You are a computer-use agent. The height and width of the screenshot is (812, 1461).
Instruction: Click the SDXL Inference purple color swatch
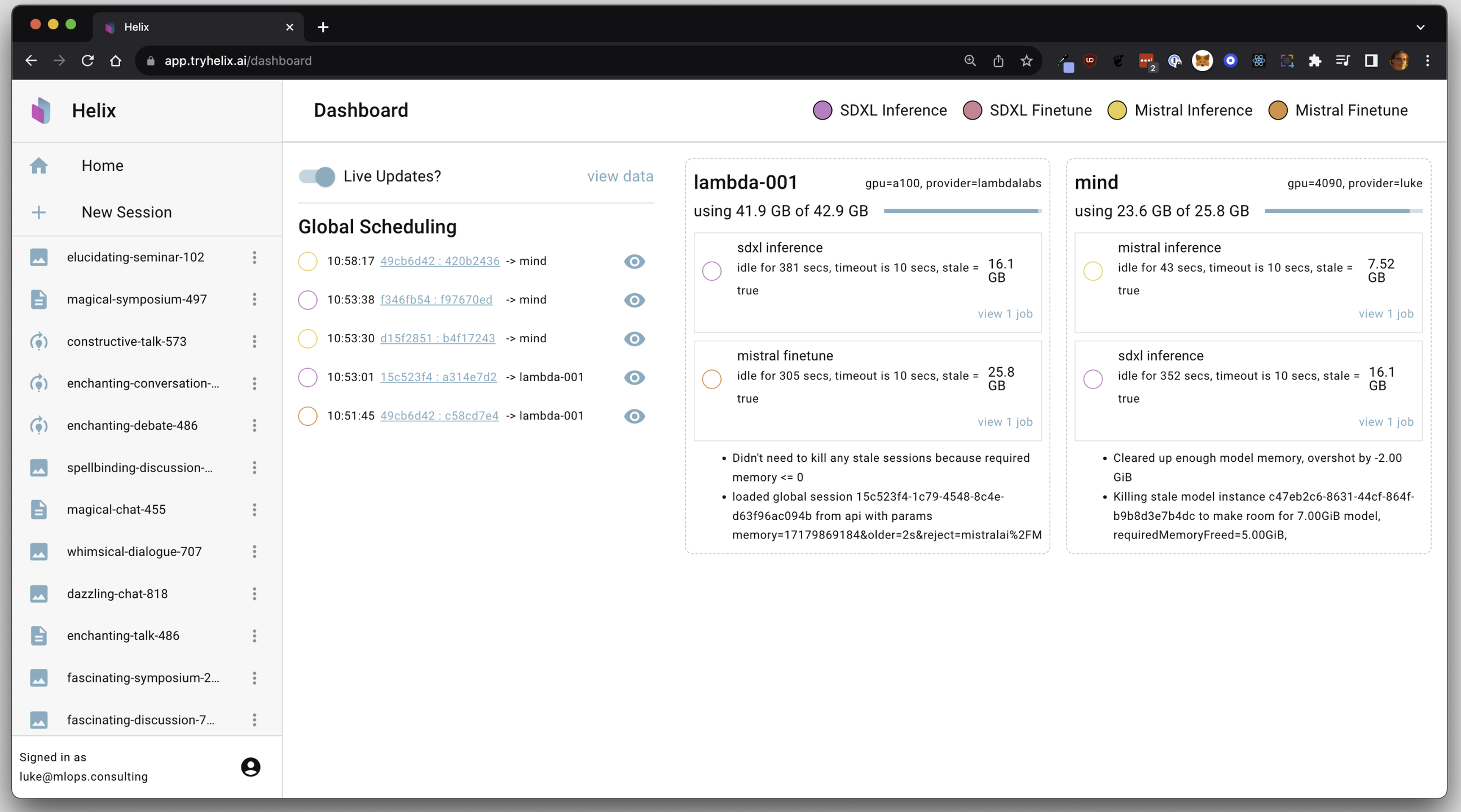pyautogui.click(x=822, y=110)
